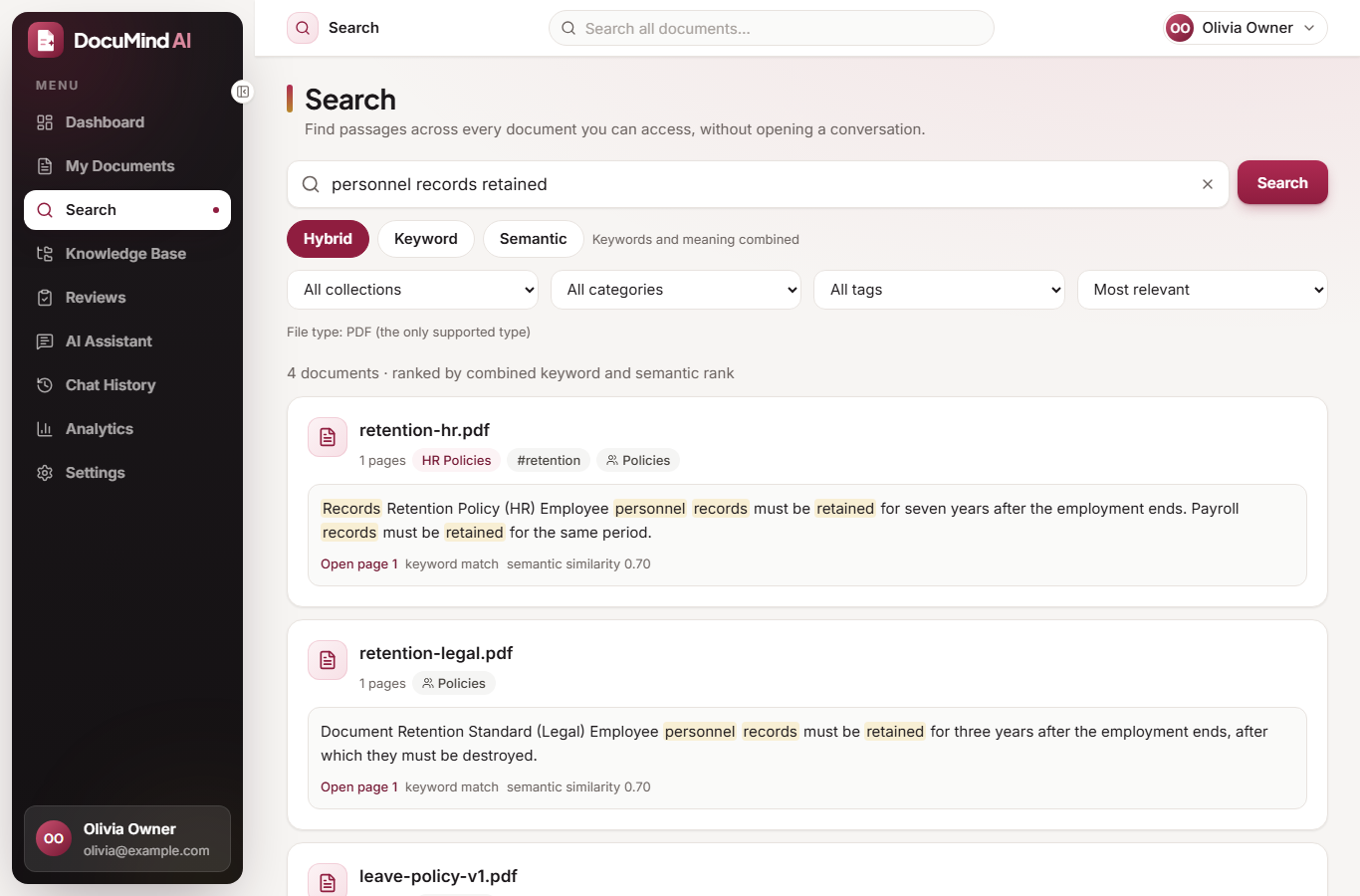Viewport: 1360px width, 896px height.
Task: Expand the All tags dropdown
Action: click(x=940, y=290)
